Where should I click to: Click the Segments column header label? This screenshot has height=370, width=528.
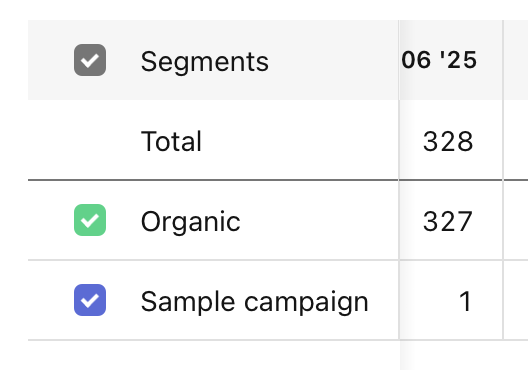[205, 62]
